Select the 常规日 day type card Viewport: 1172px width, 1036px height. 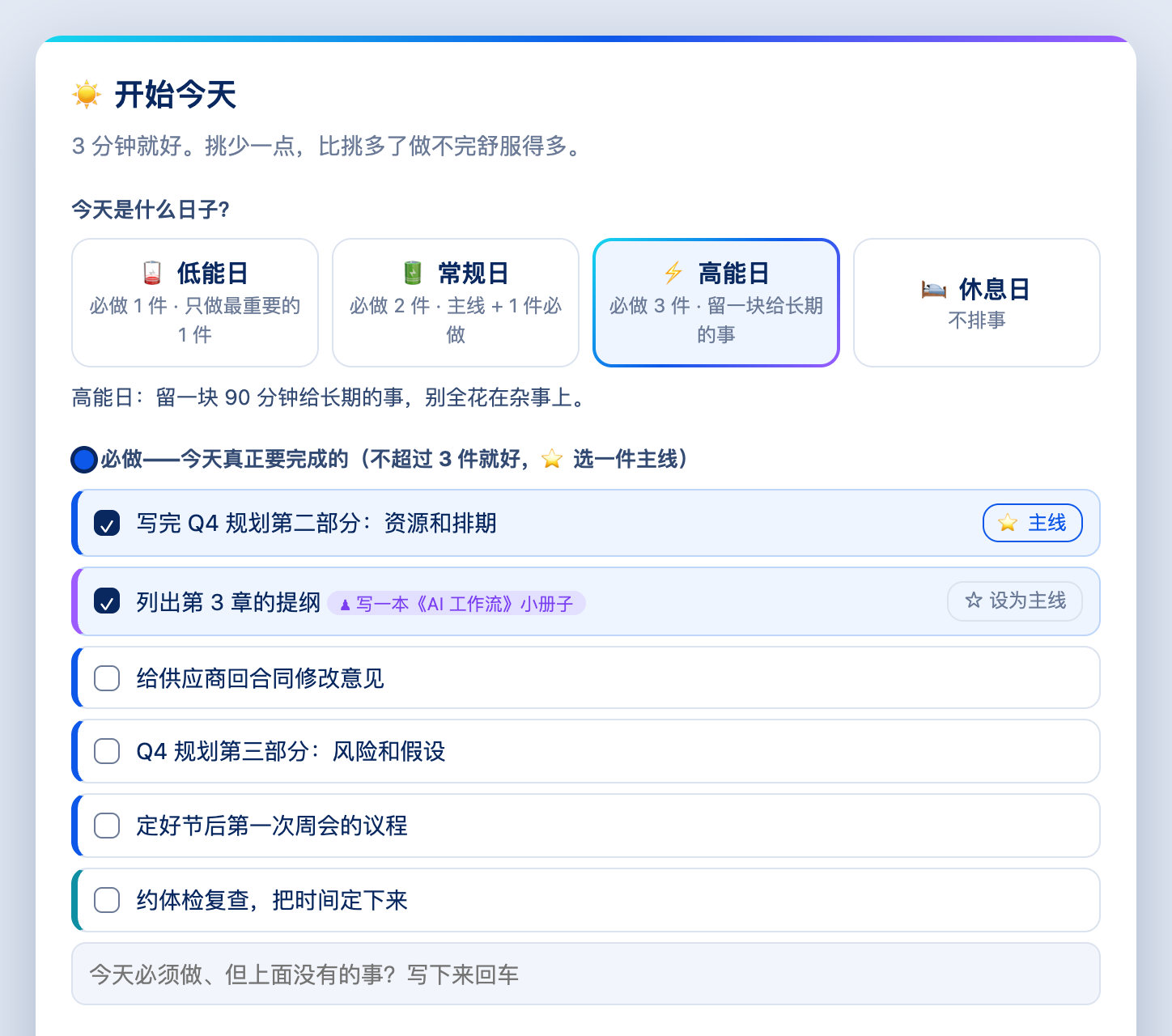tap(456, 303)
